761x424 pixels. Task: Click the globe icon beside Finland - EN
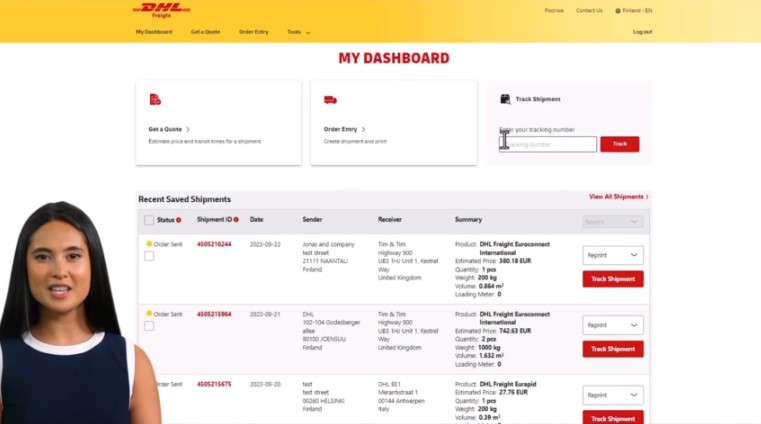(618, 11)
